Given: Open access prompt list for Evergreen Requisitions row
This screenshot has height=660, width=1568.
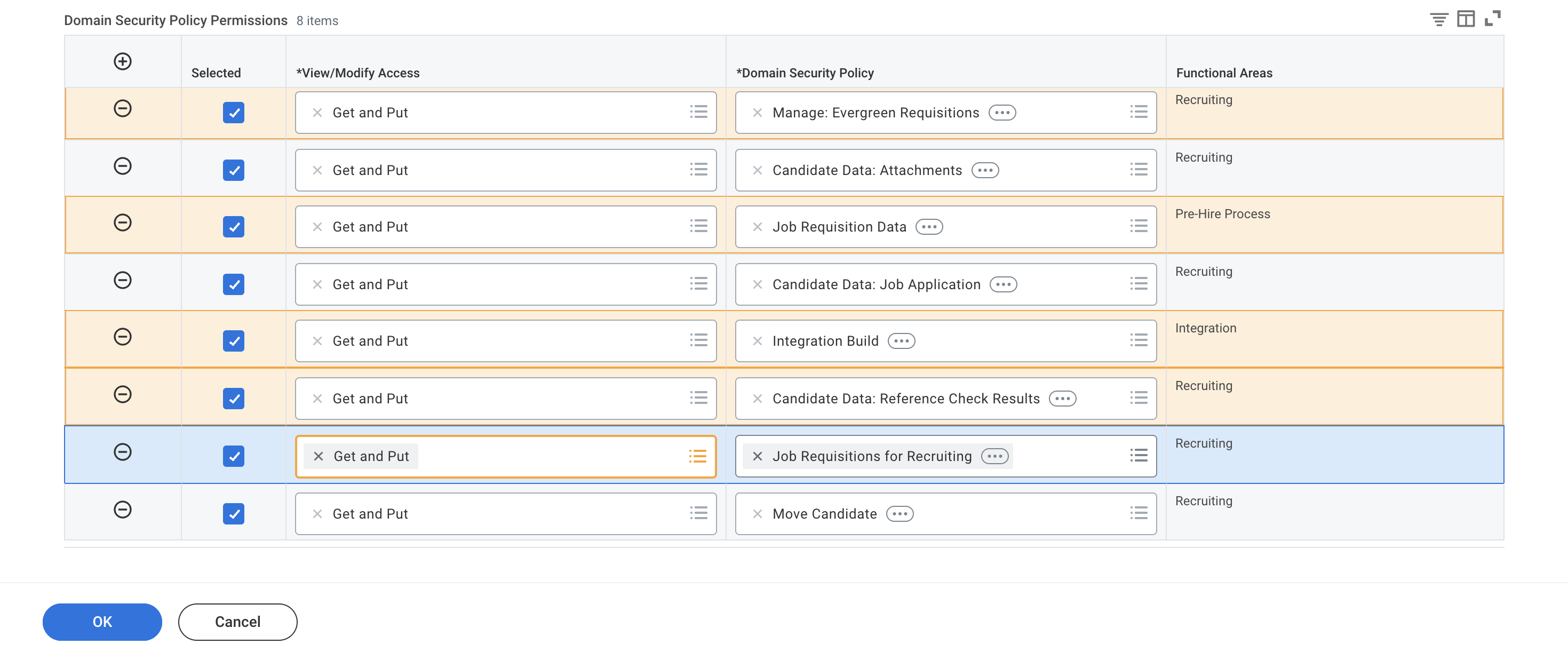Looking at the screenshot, I should pyautogui.click(x=698, y=113).
